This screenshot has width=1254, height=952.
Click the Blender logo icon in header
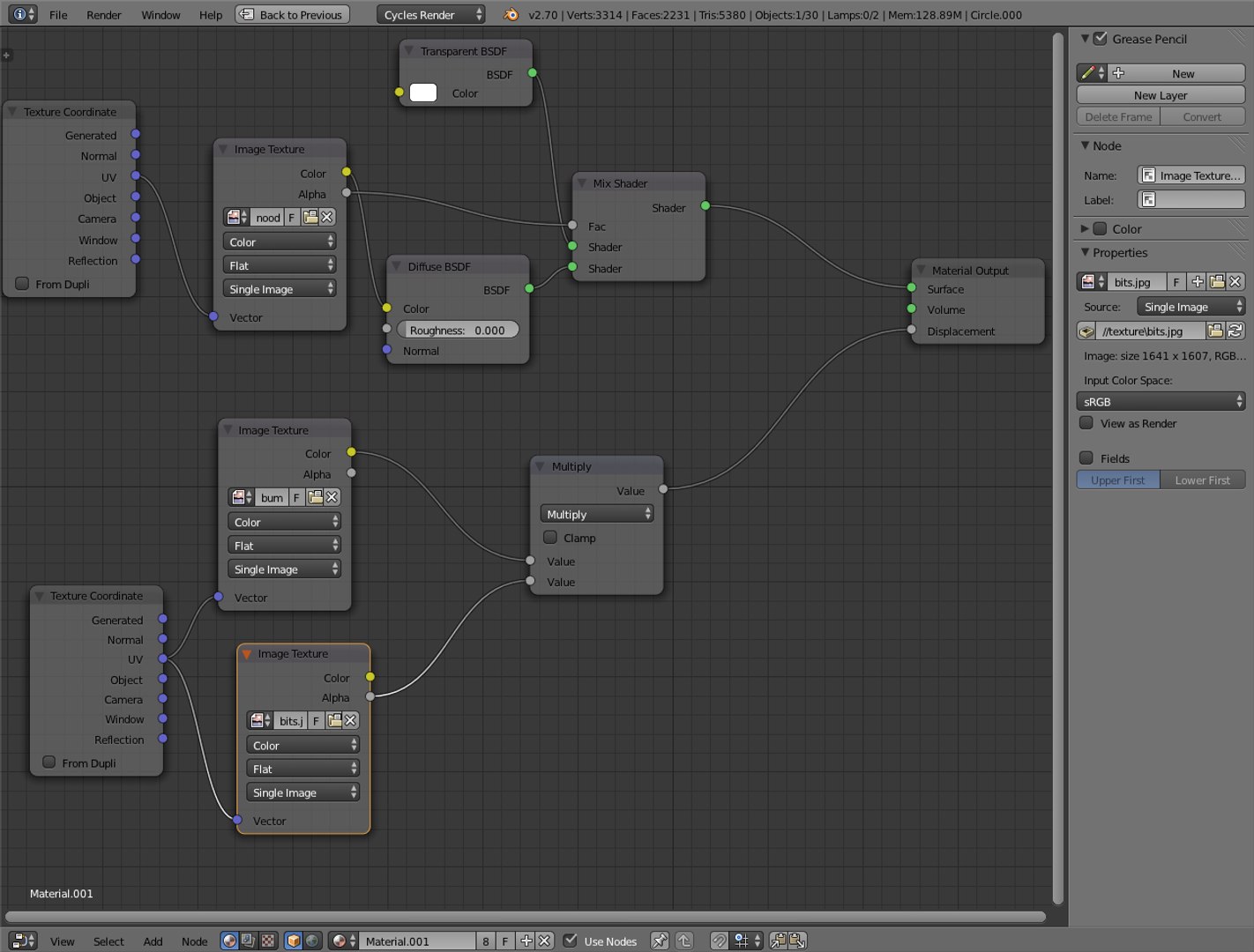point(510,15)
